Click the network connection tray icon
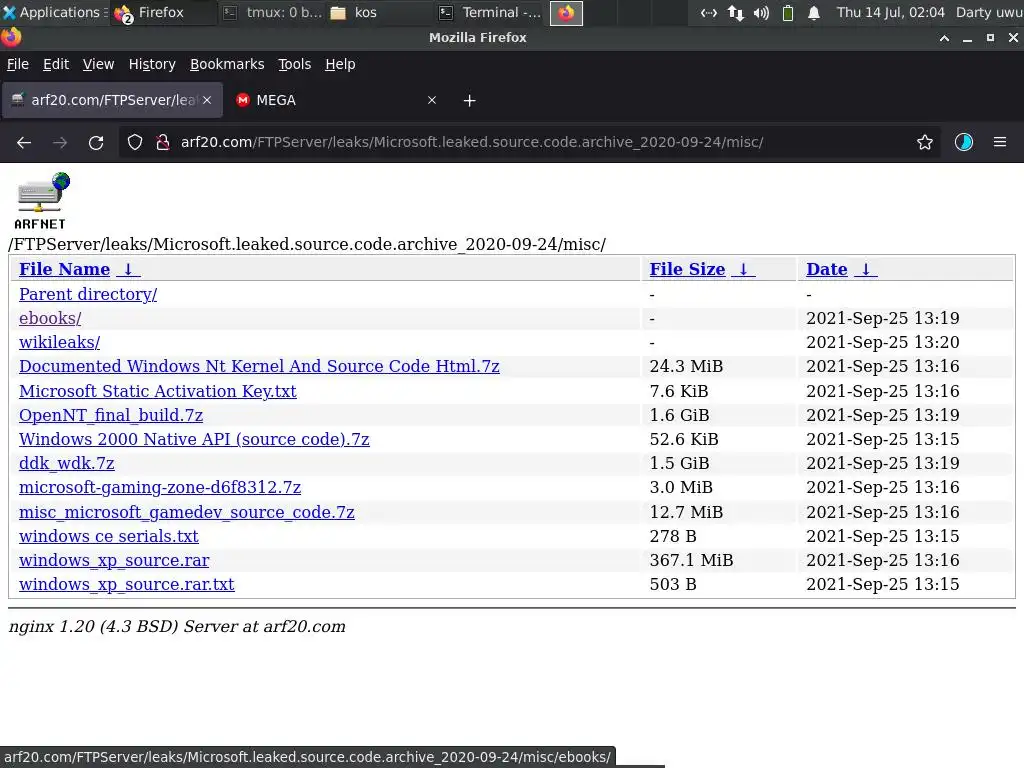1024x768 pixels. tap(735, 12)
